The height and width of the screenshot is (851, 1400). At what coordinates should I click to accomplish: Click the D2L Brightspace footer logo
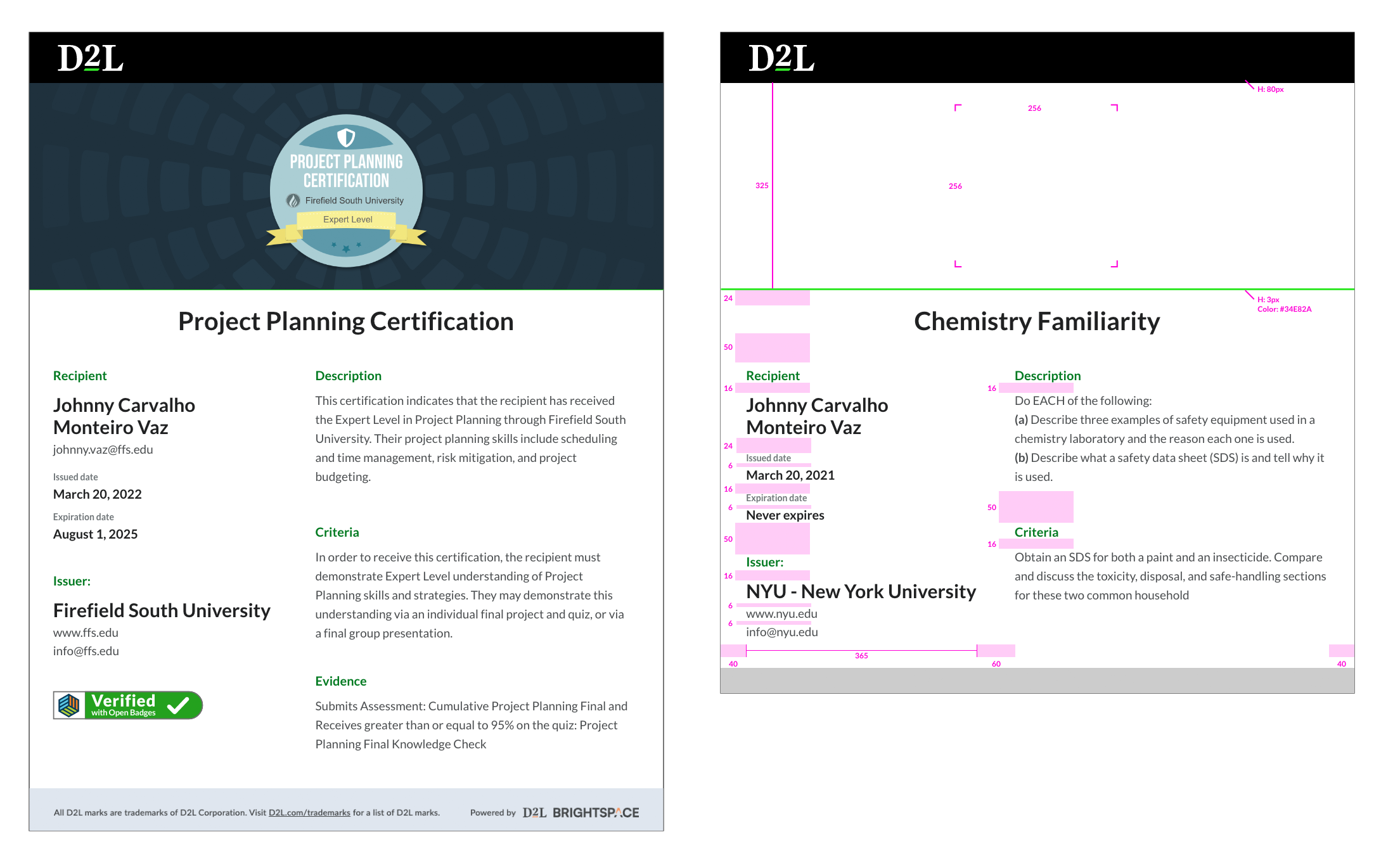click(581, 812)
